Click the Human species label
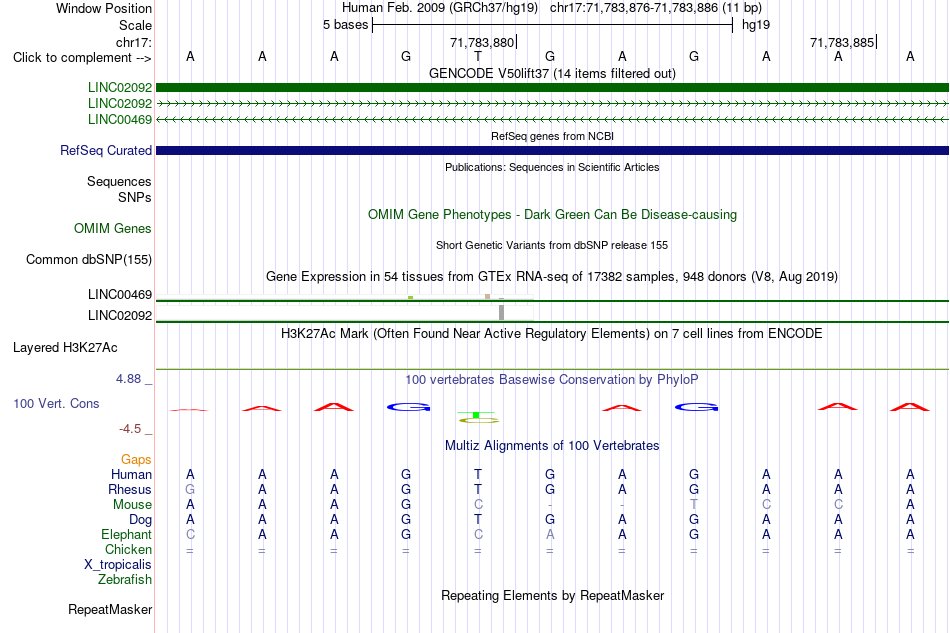Viewport: 950px width, 633px height. point(131,474)
